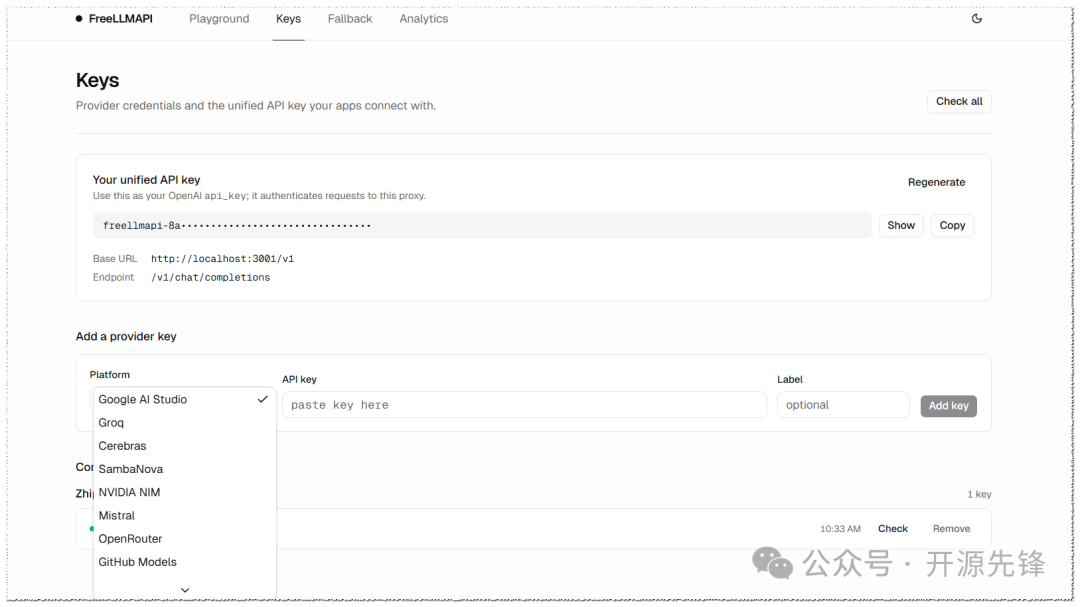Click the masked freellmapi key field
Image resolution: width=1080 pixels, height=607 pixels.
(x=482, y=225)
